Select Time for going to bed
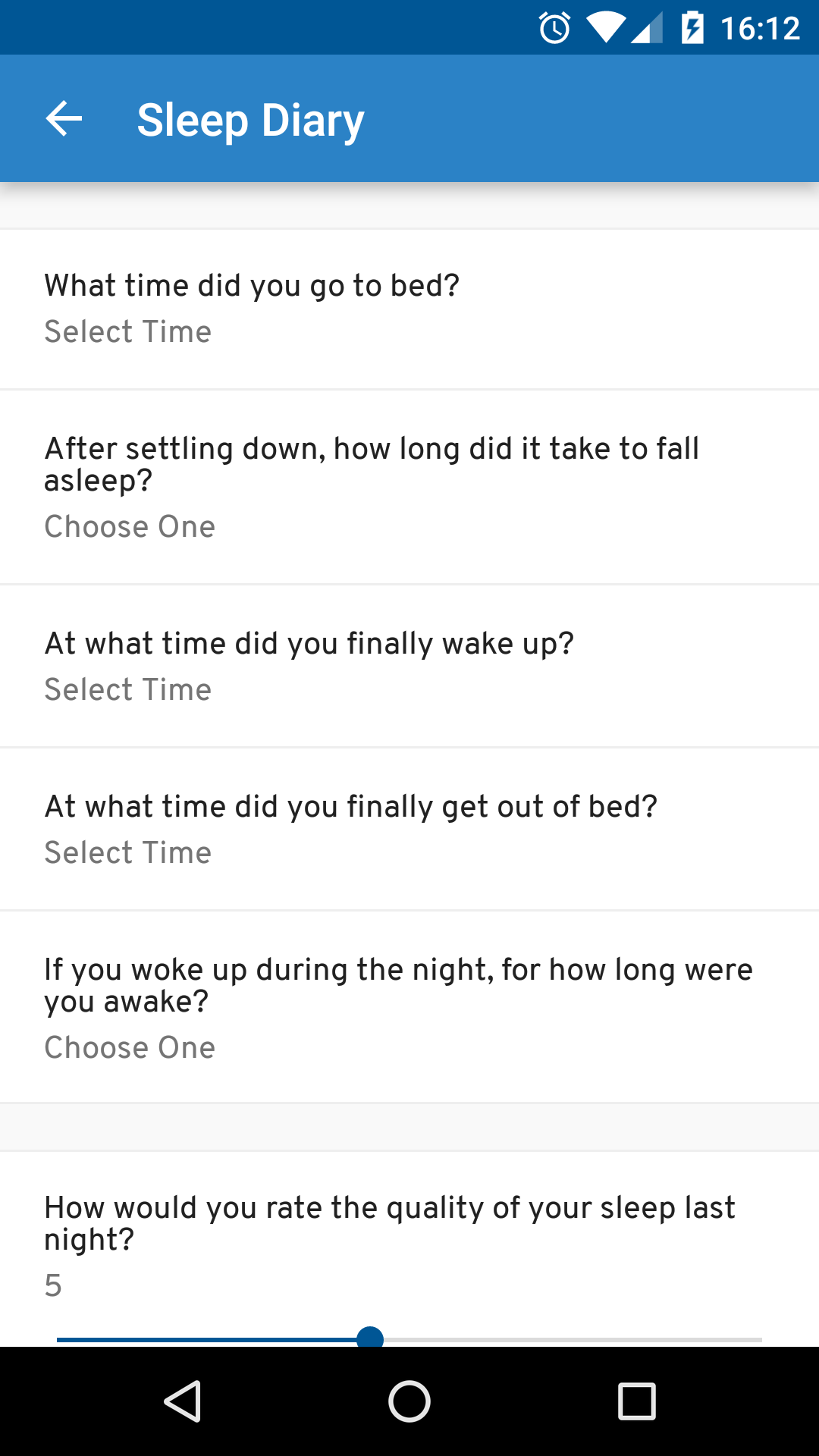 coord(127,332)
